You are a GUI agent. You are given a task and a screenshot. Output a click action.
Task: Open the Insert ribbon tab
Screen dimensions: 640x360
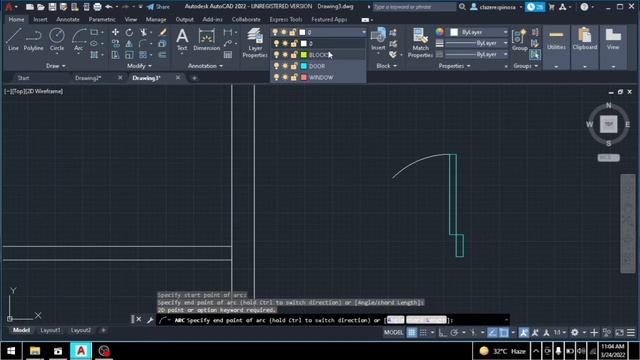pyautogui.click(x=40, y=19)
